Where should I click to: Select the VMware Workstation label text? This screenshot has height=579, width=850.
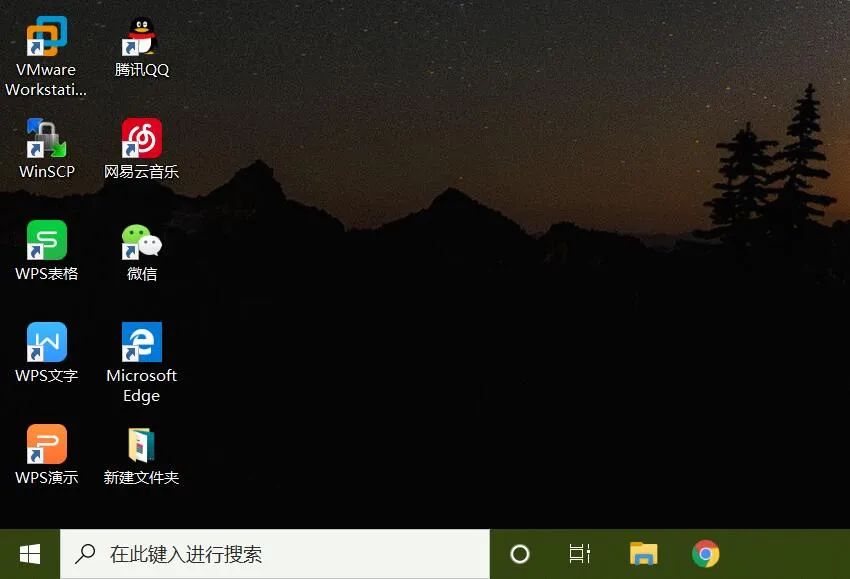(46, 79)
